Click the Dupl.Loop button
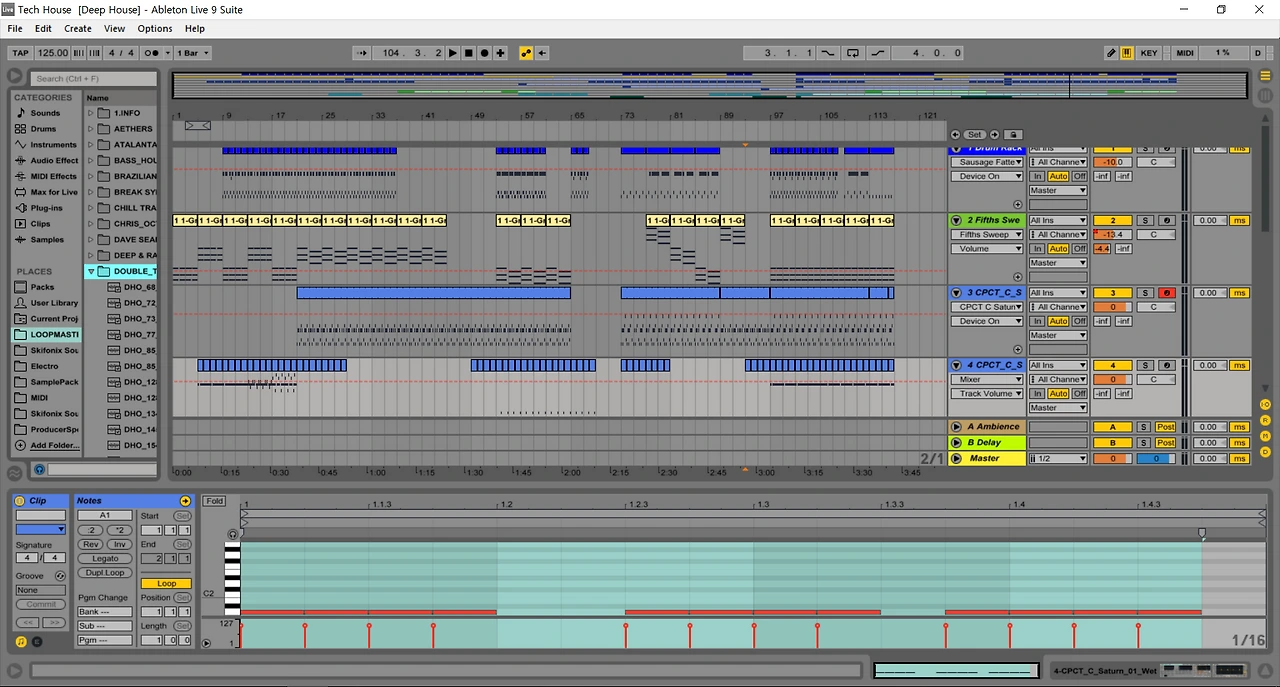 point(105,573)
